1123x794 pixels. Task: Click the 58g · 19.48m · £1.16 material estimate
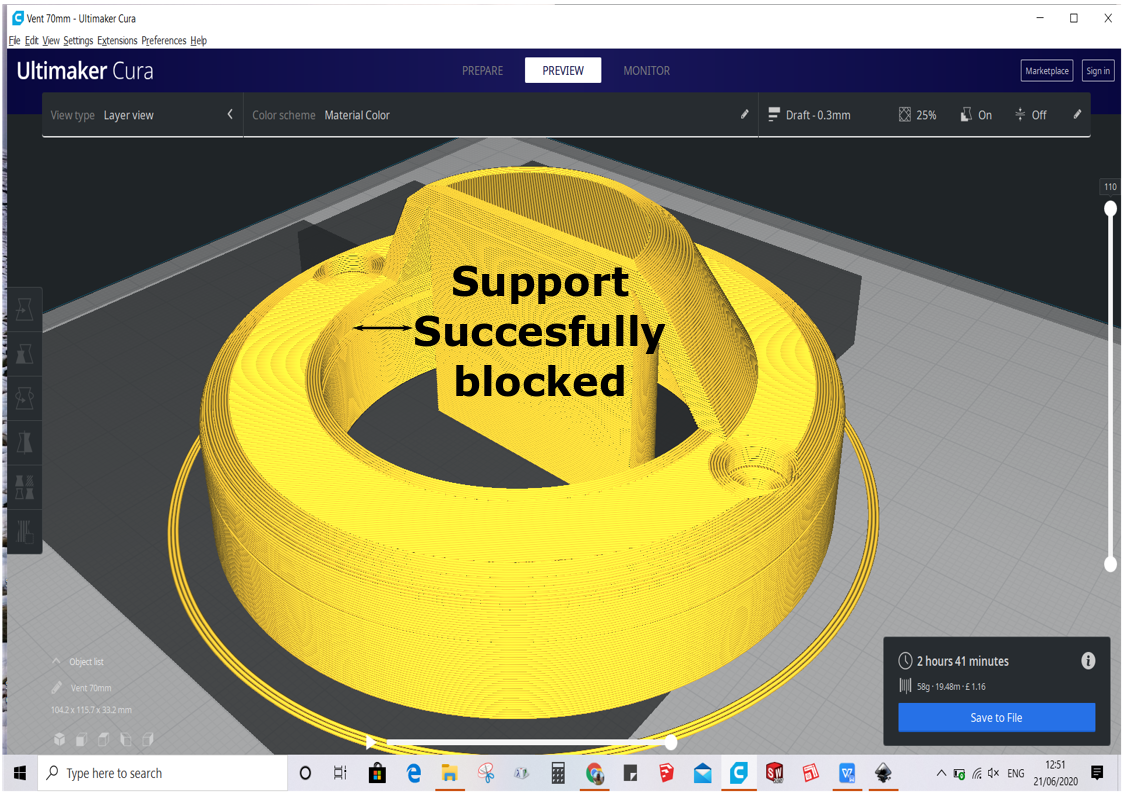click(951, 686)
